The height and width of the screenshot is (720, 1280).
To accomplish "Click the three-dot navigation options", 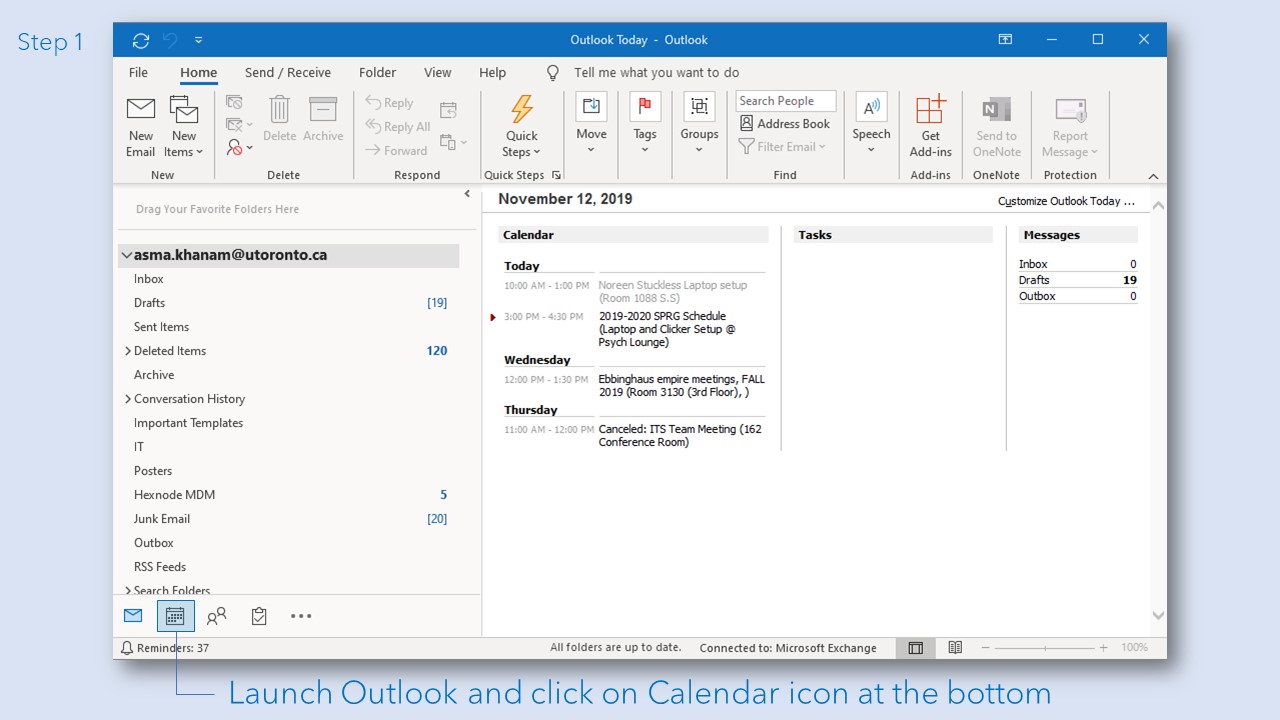I will [301, 616].
